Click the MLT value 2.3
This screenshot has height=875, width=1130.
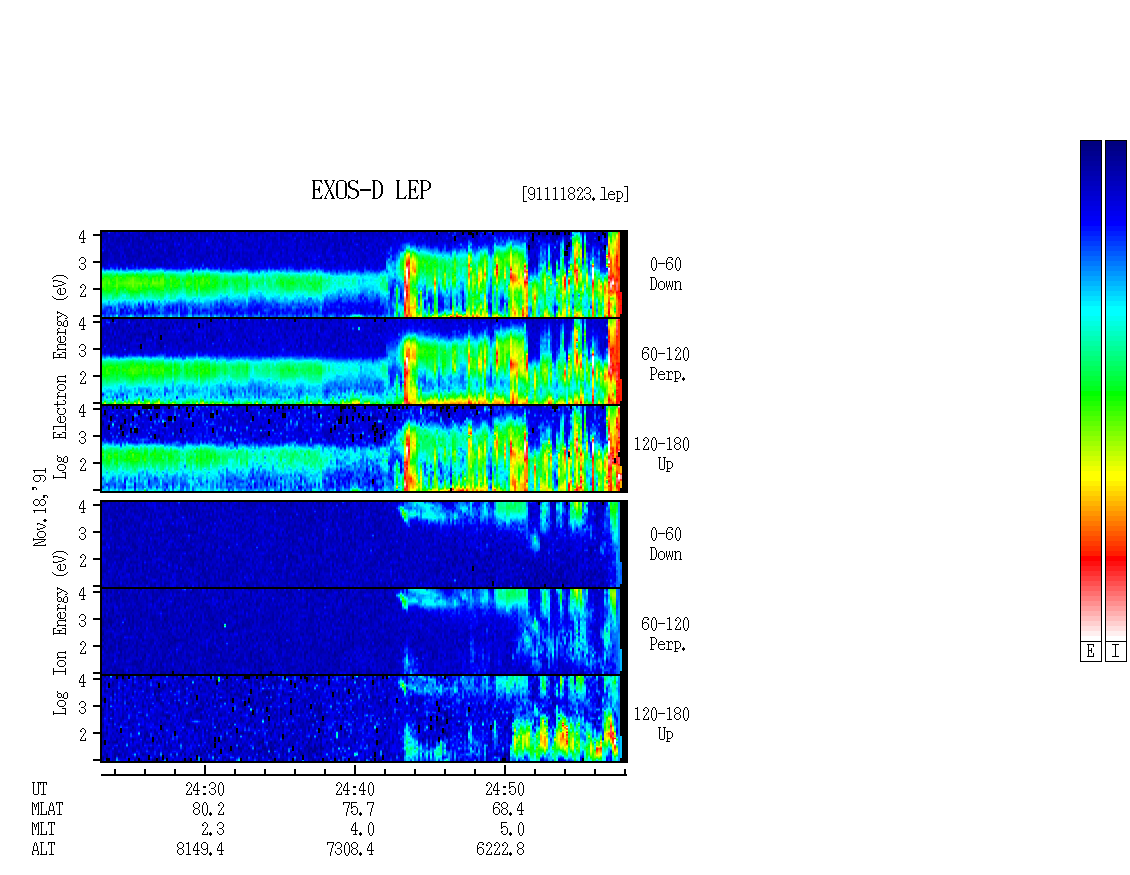tap(213, 830)
